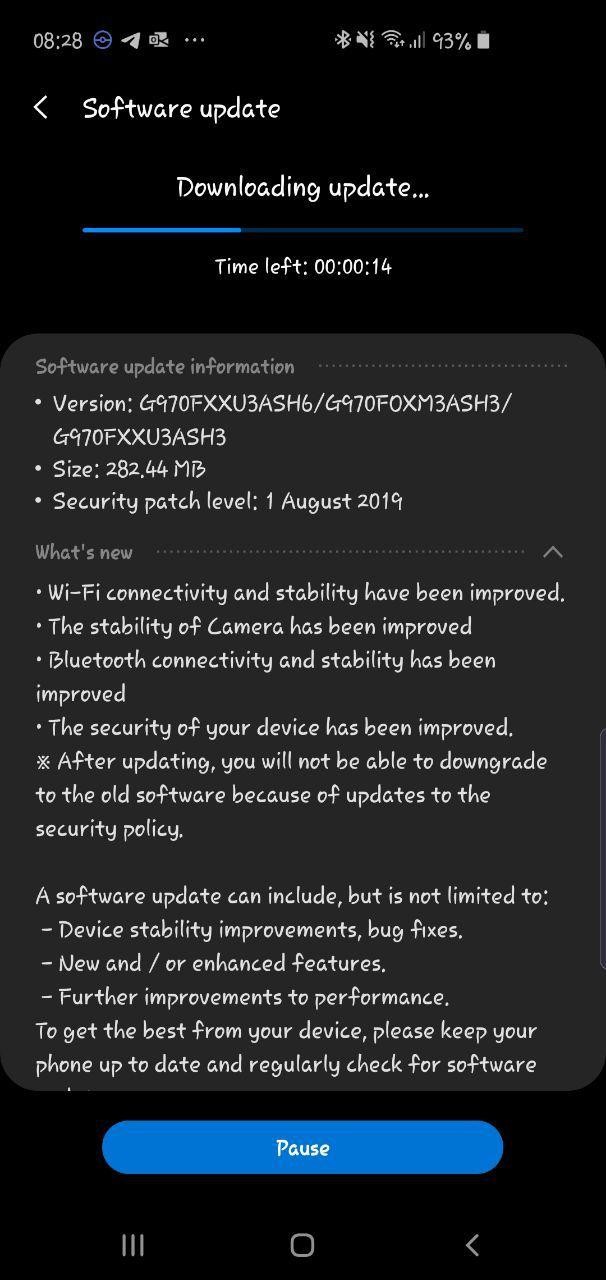Screen dimensions: 606x1280
Task: Tap the back button in the navigation bar
Action: (472, 1244)
